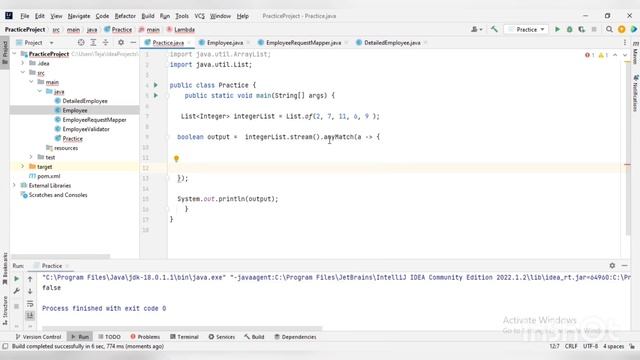The height and width of the screenshot is (360, 640).
Task: Click the locate file target icon
Action: coord(81,42)
